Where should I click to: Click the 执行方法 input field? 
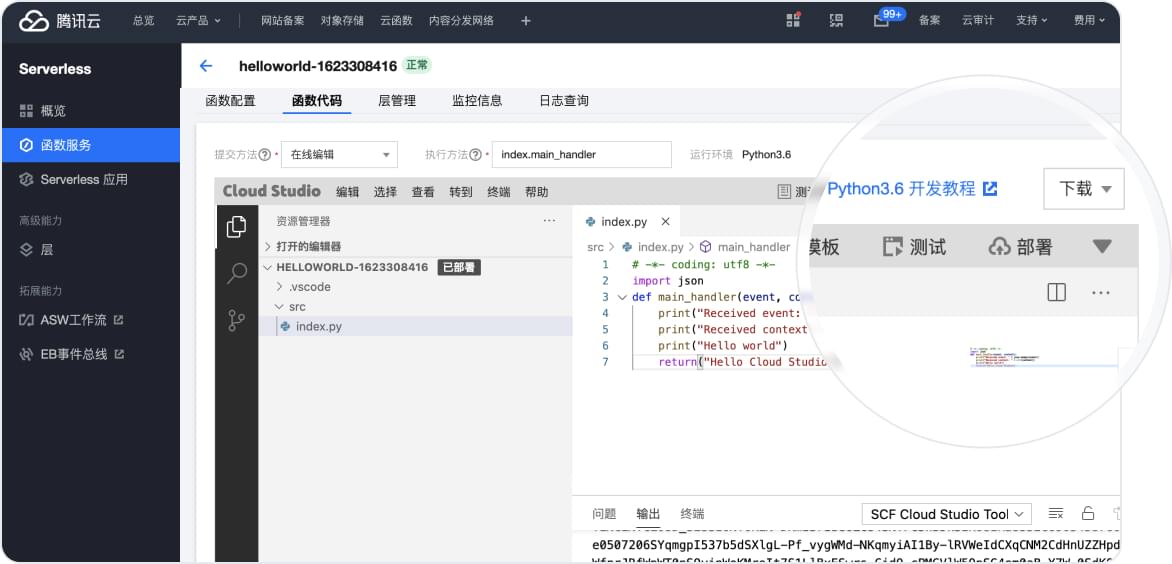(x=582, y=155)
